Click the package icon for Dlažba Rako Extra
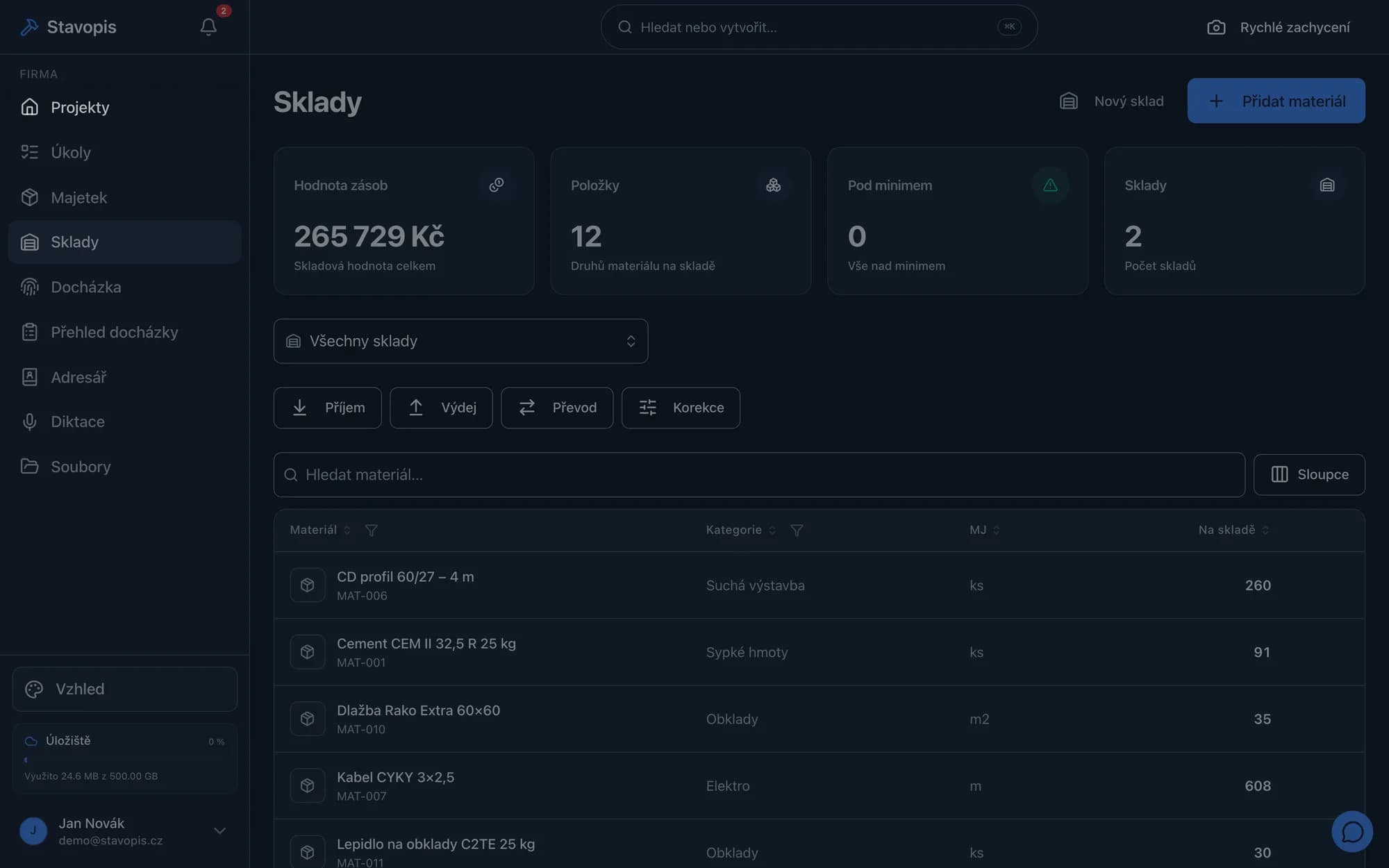 [x=308, y=719]
